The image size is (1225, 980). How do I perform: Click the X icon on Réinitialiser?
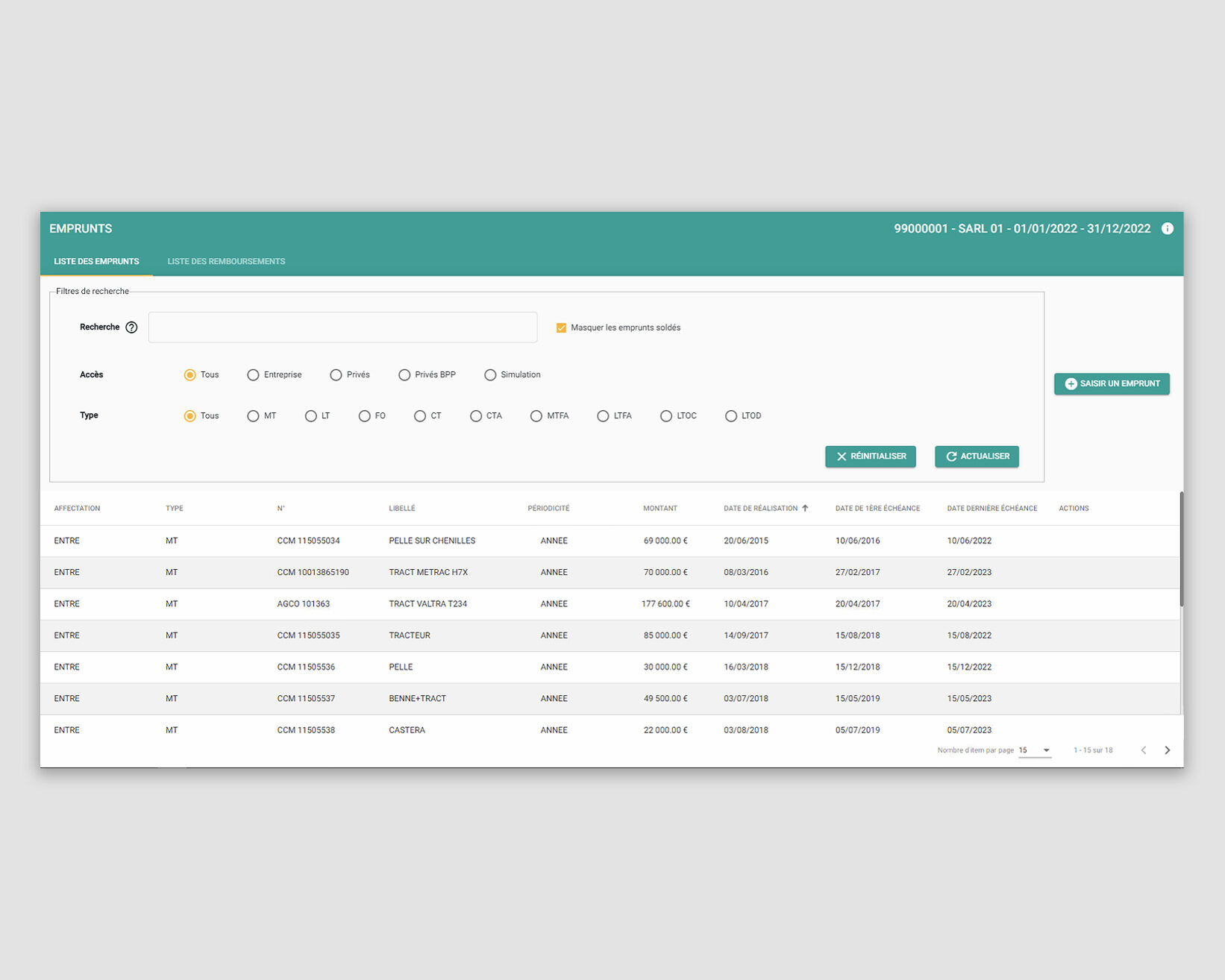(x=842, y=456)
